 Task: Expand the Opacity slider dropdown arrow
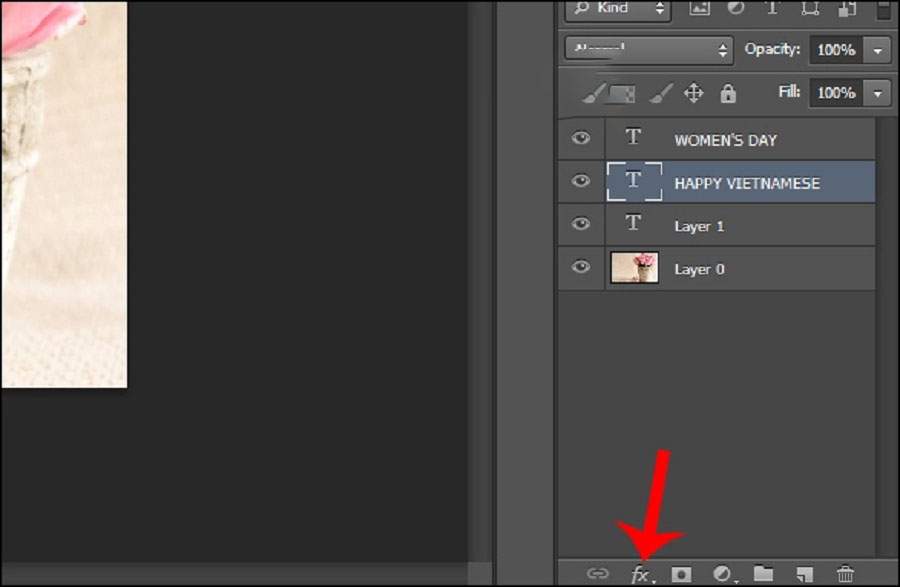click(x=877, y=50)
